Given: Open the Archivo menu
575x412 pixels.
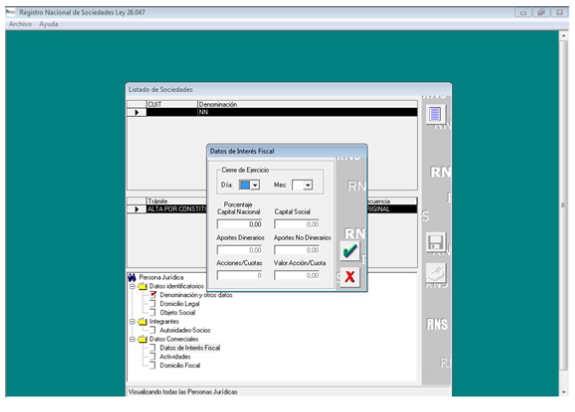Looking at the screenshot, I should pos(20,24).
